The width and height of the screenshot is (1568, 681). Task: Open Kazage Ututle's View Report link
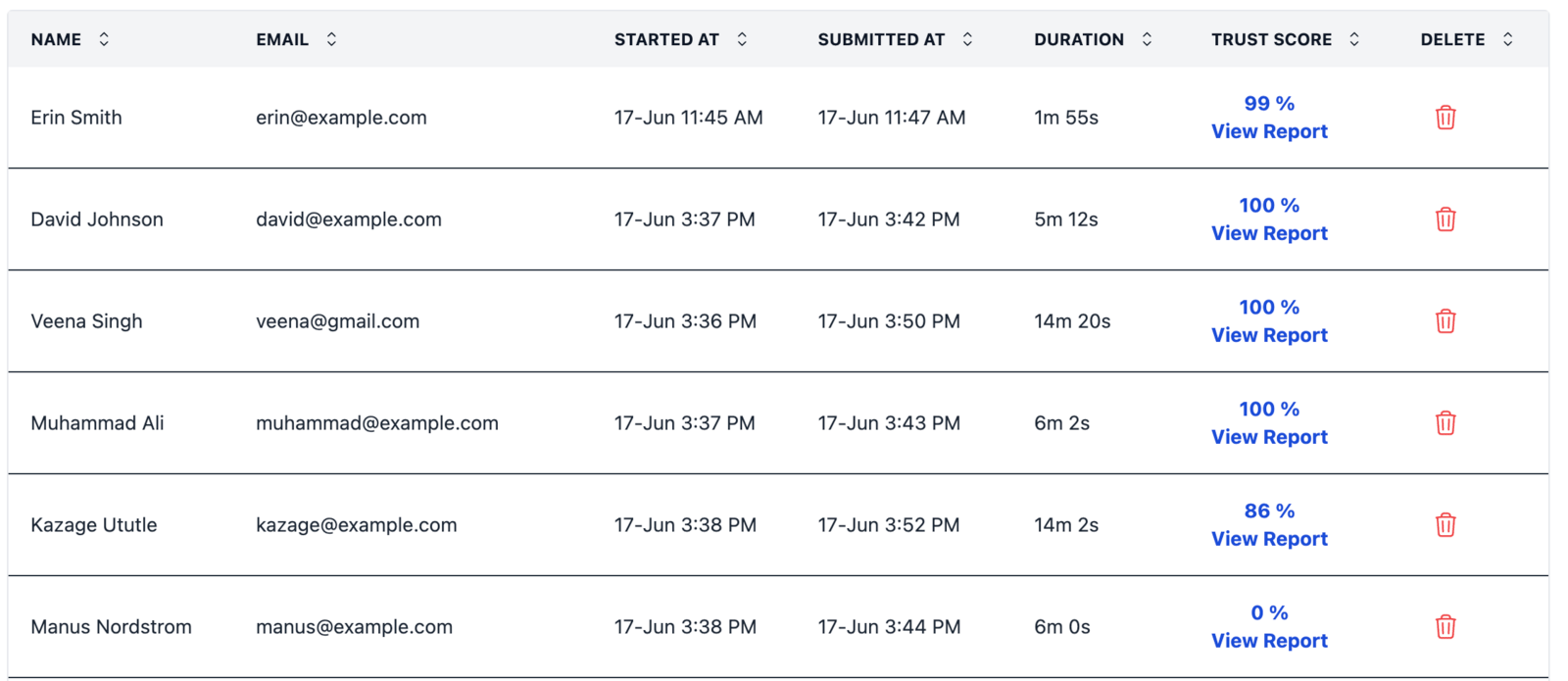pos(1269,539)
